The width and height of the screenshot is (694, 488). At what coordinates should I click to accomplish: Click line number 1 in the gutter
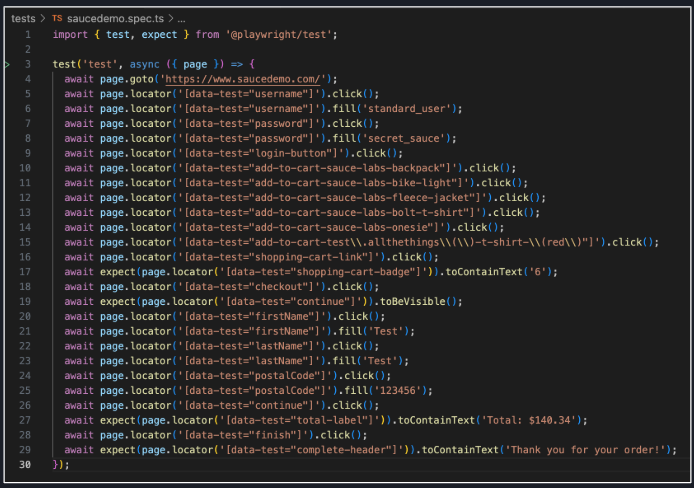[28, 34]
